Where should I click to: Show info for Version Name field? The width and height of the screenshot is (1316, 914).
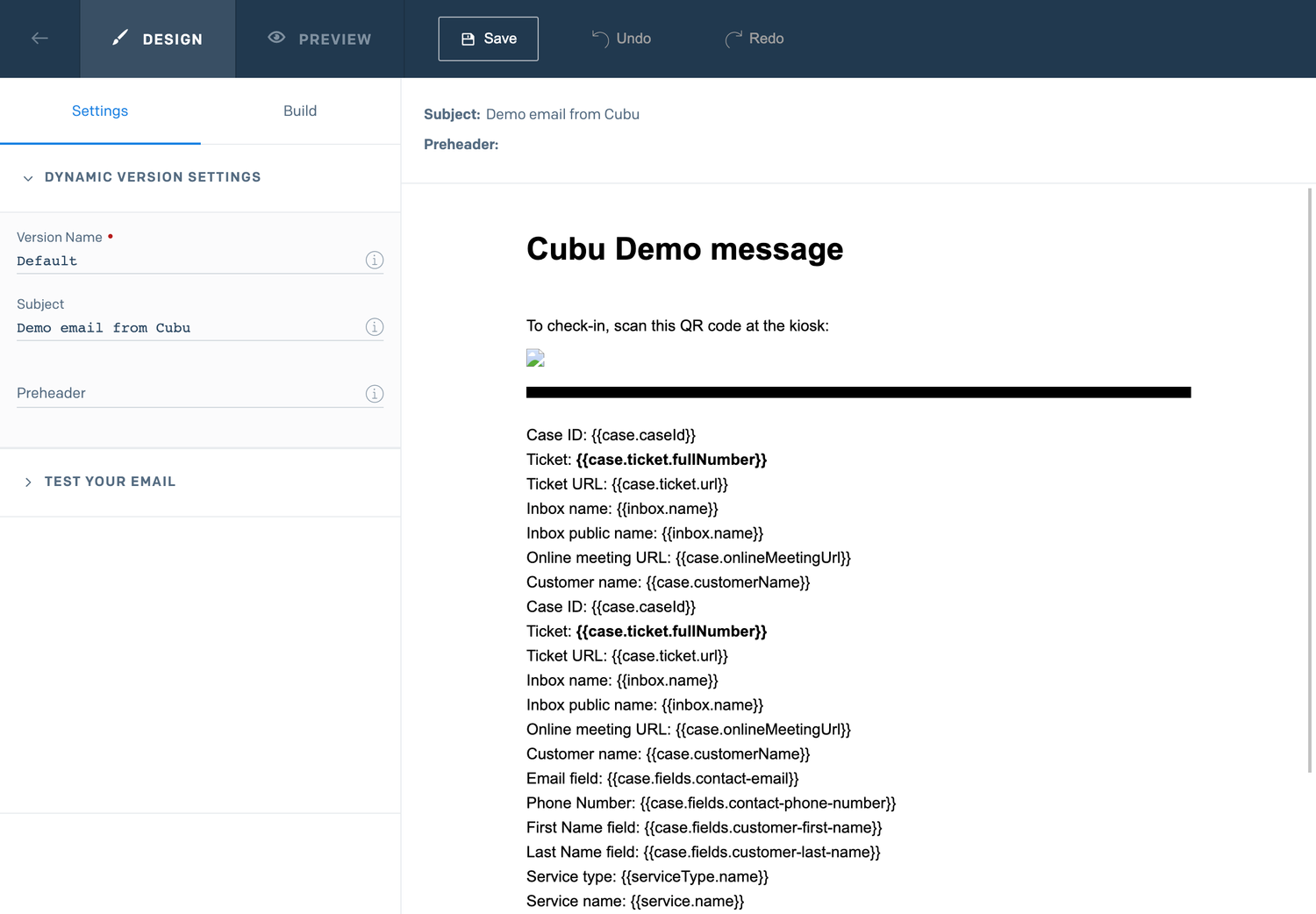pyautogui.click(x=375, y=261)
